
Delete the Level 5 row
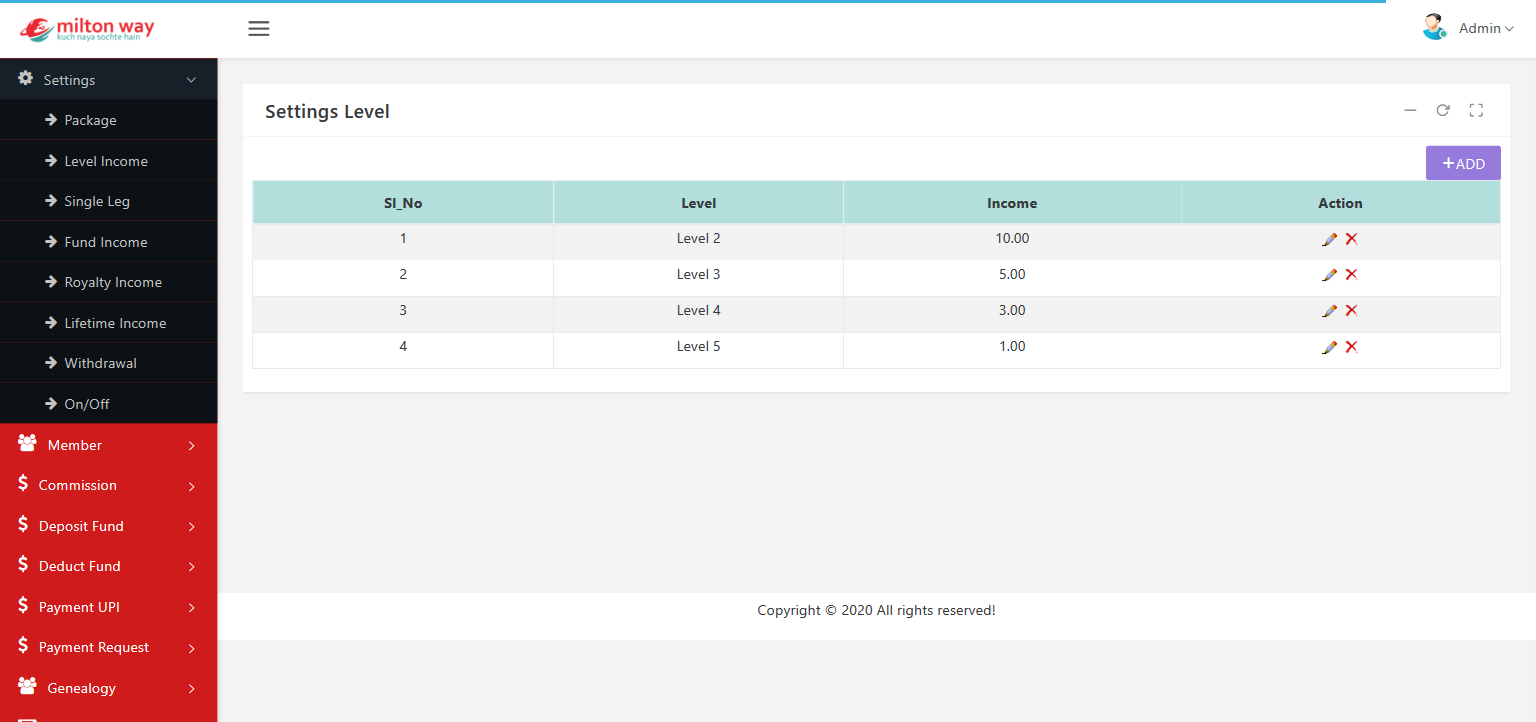(1351, 347)
